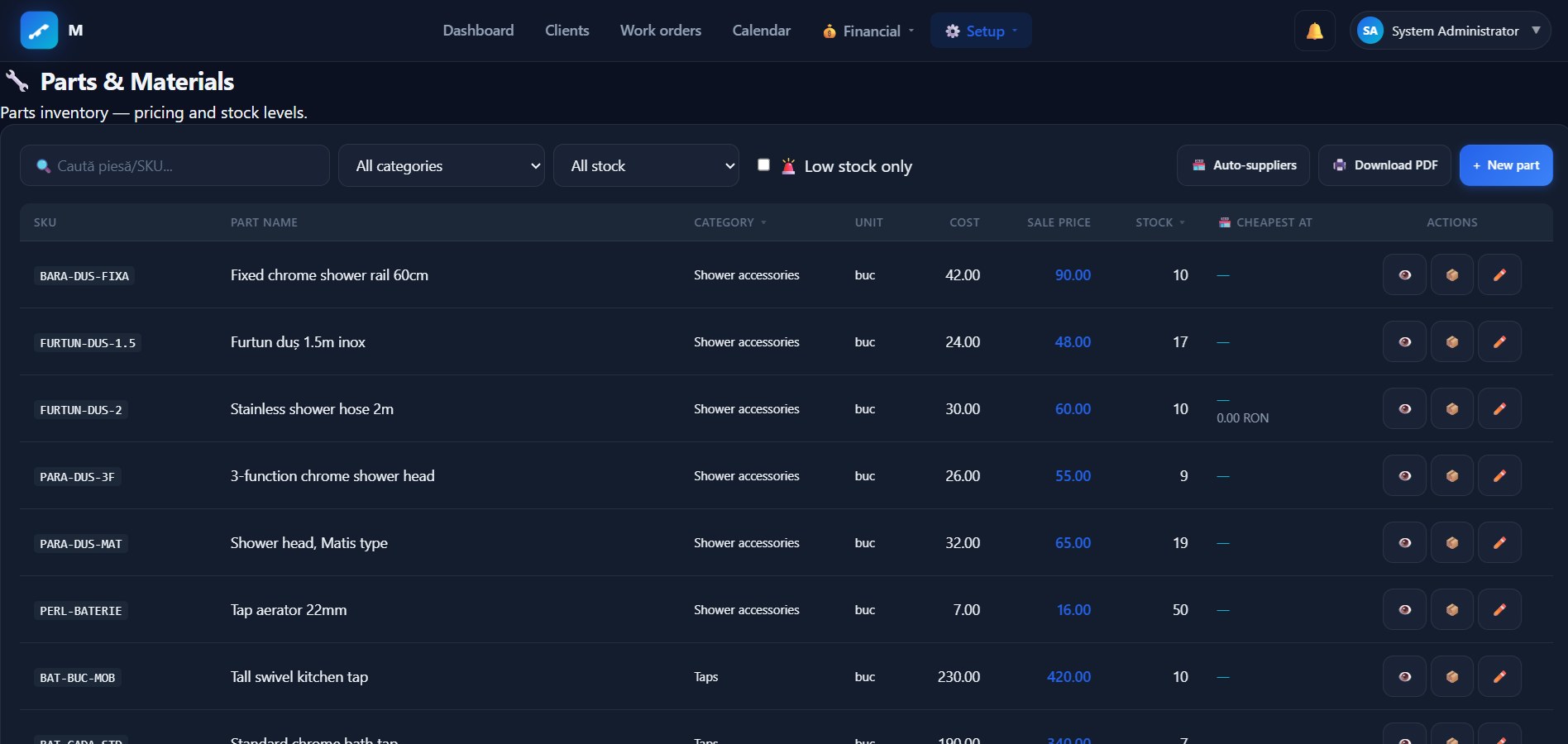Click the BARA-DUS-FIXA SKU tag
The width and height of the screenshot is (1568, 744).
tap(84, 275)
